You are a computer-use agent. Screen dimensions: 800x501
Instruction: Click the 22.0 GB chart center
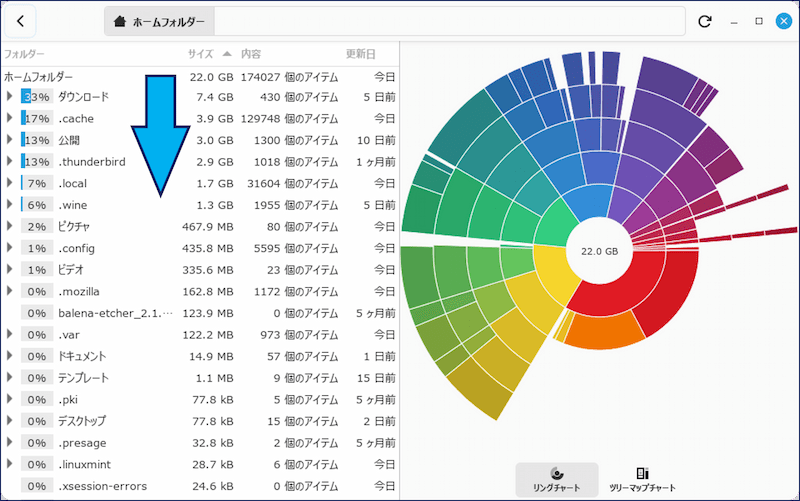click(x=599, y=252)
